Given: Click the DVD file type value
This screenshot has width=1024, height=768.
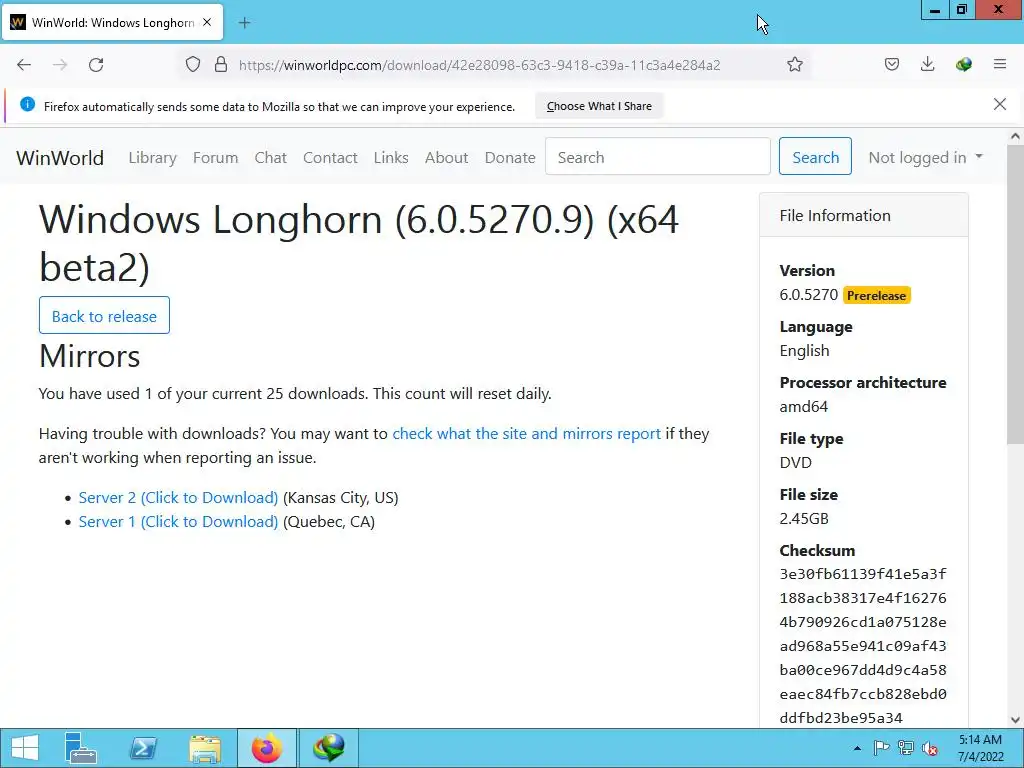Looking at the screenshot, I should (x=795, y=462).
